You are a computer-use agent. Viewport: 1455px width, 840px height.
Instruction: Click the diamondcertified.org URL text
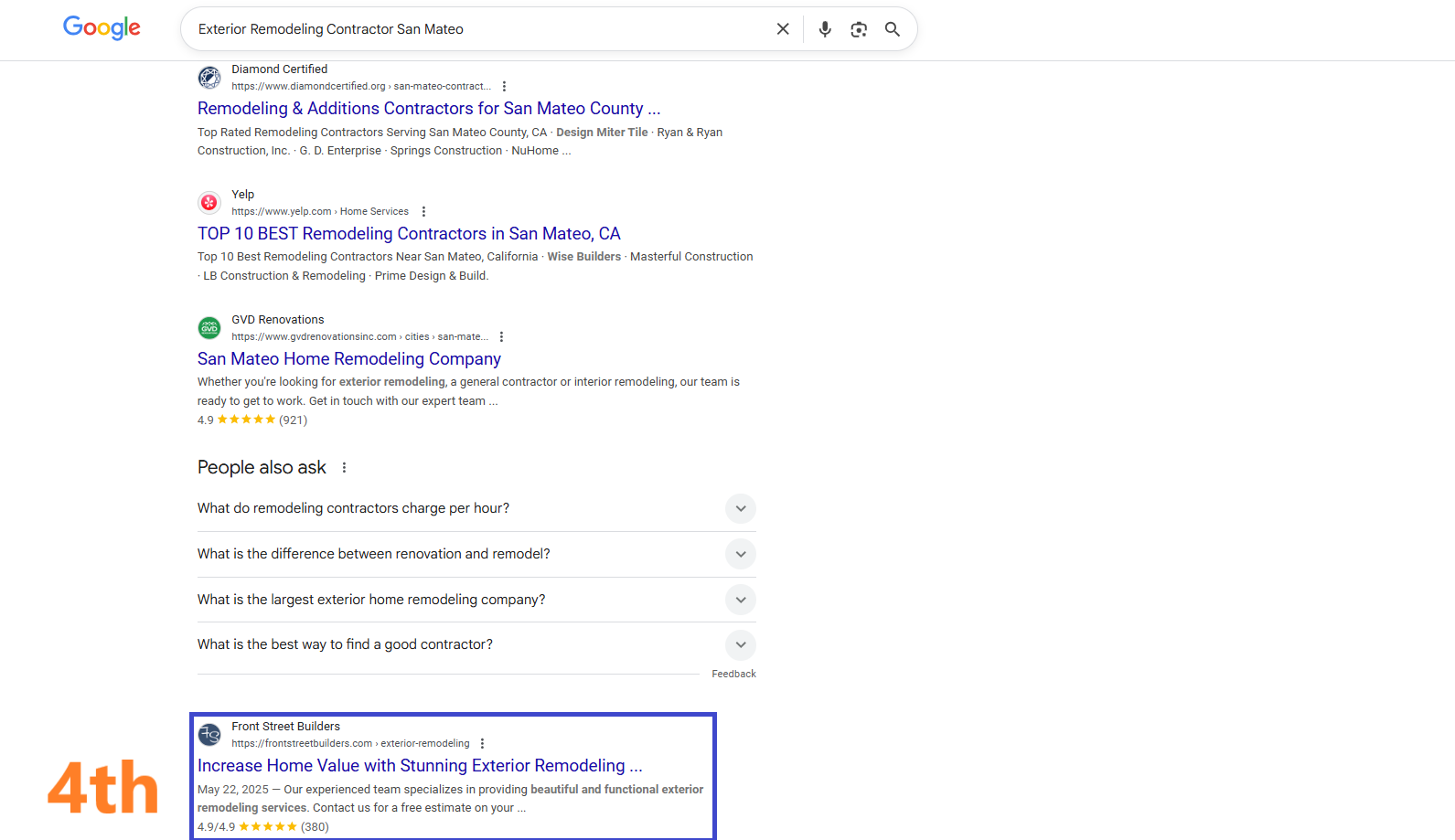[361, 86]
